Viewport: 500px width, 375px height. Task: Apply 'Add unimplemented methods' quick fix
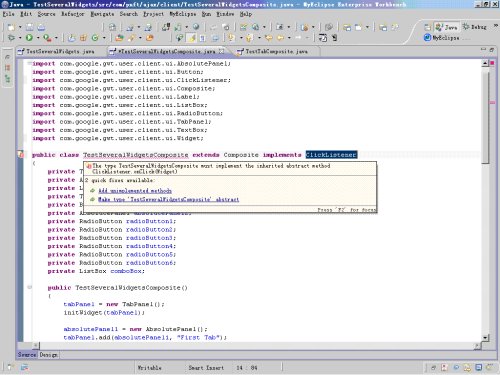pos(135,191)
